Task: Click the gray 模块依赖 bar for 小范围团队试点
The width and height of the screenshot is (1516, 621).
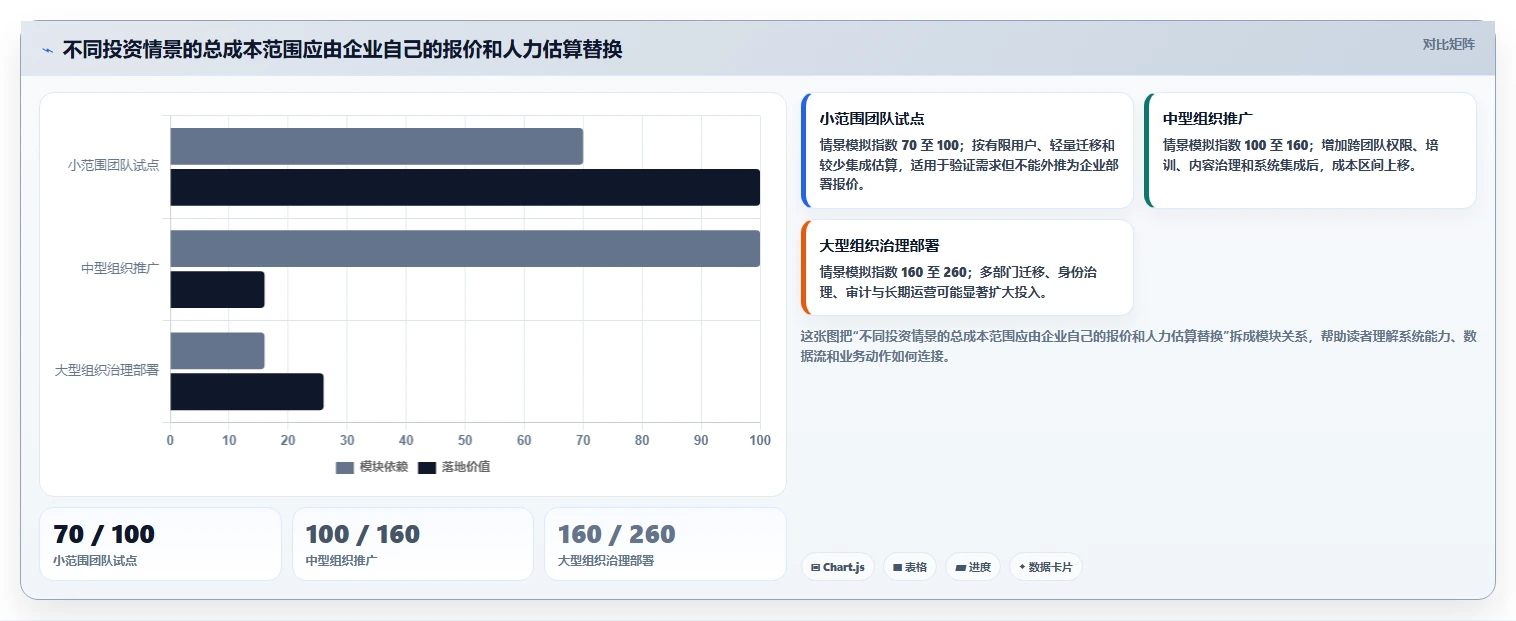Action: click(x=376, y=146)
